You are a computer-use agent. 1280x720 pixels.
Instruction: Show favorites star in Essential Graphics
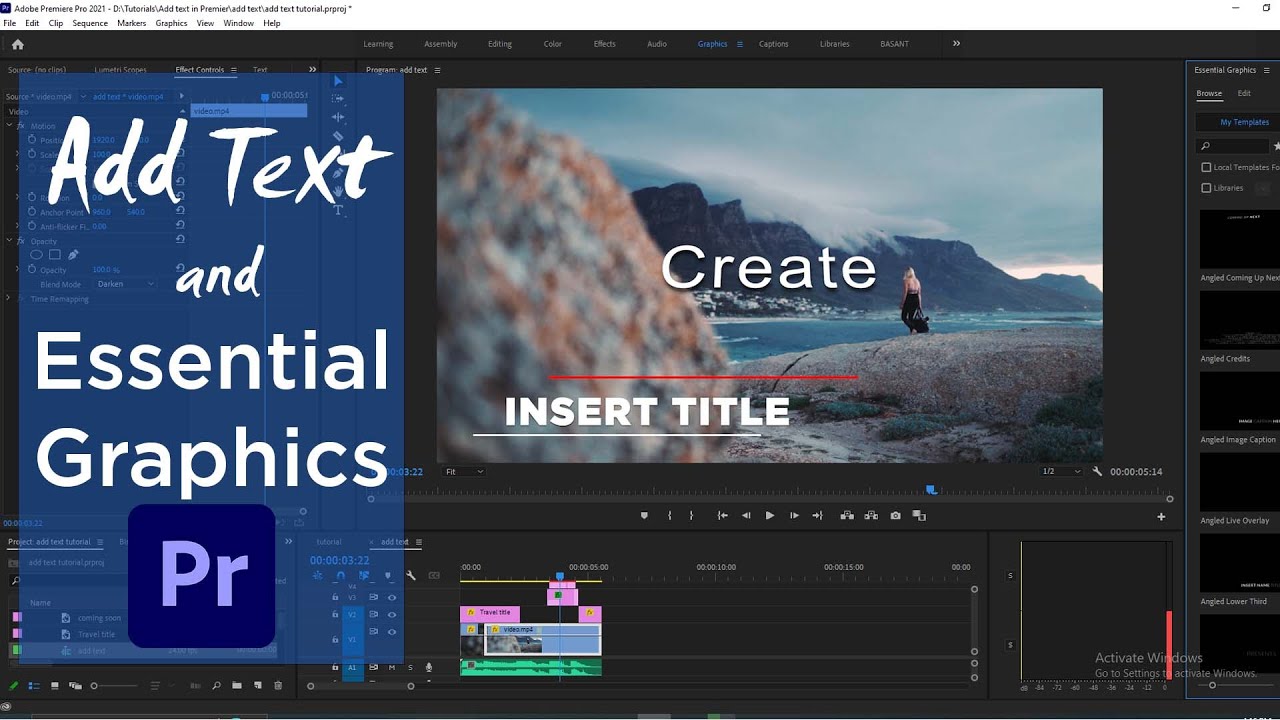pos(1276,146)
